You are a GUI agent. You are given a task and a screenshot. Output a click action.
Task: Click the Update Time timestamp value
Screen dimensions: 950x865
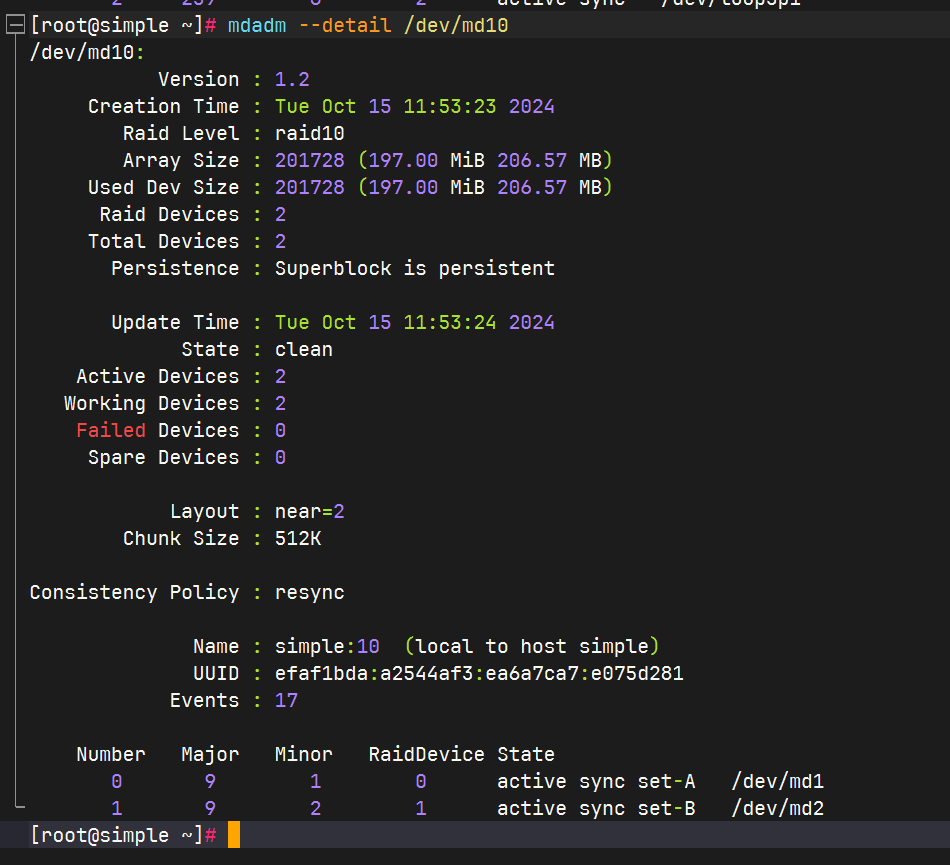(415, 322)
